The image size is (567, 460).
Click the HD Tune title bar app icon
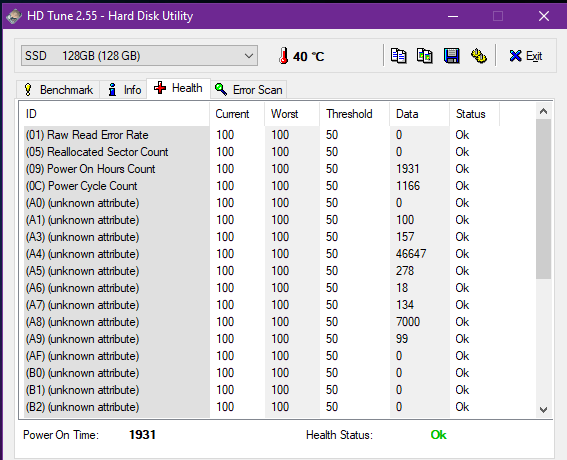[14, 16]
